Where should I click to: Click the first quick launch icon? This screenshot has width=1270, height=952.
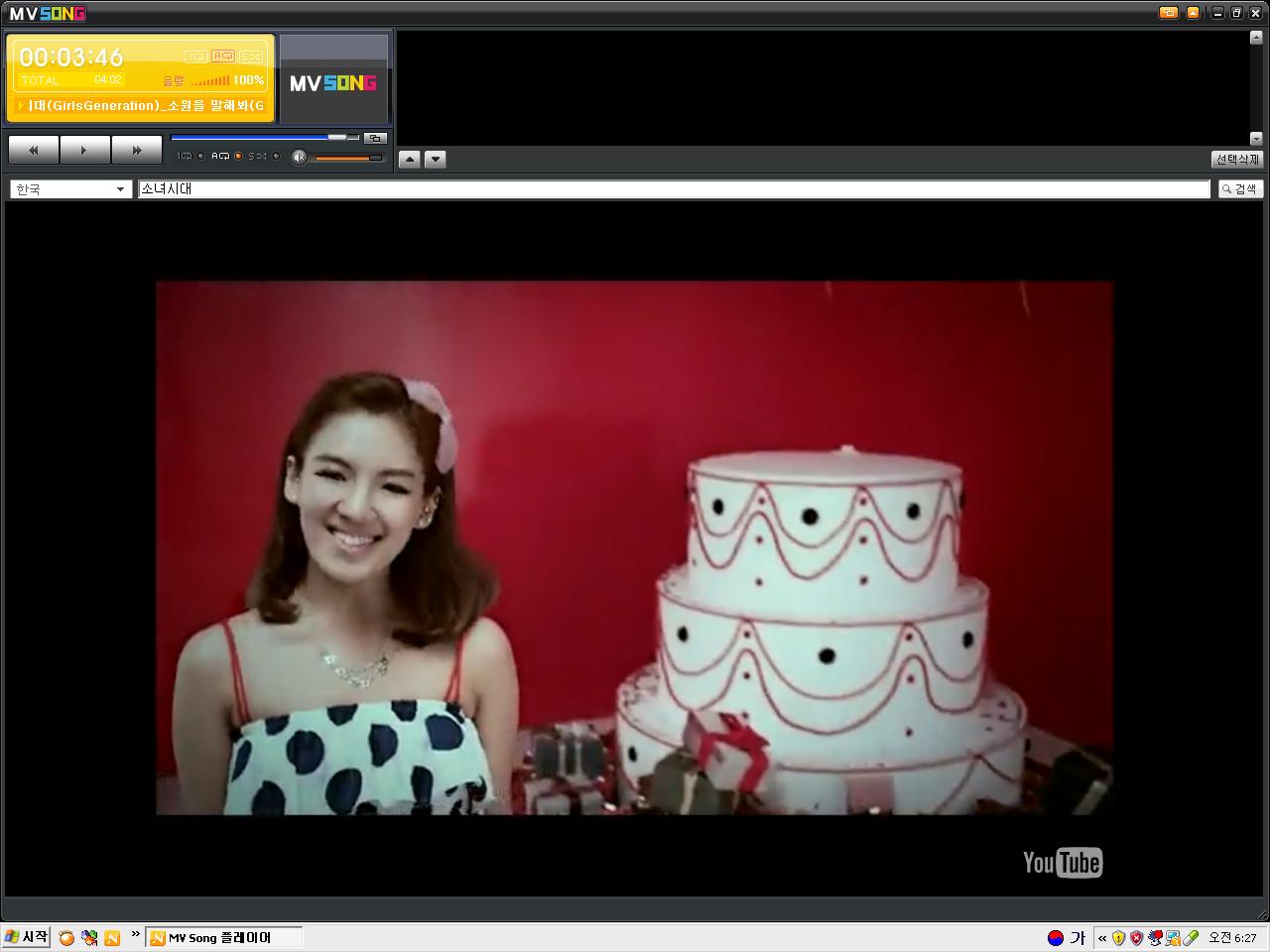pos(66,937)
